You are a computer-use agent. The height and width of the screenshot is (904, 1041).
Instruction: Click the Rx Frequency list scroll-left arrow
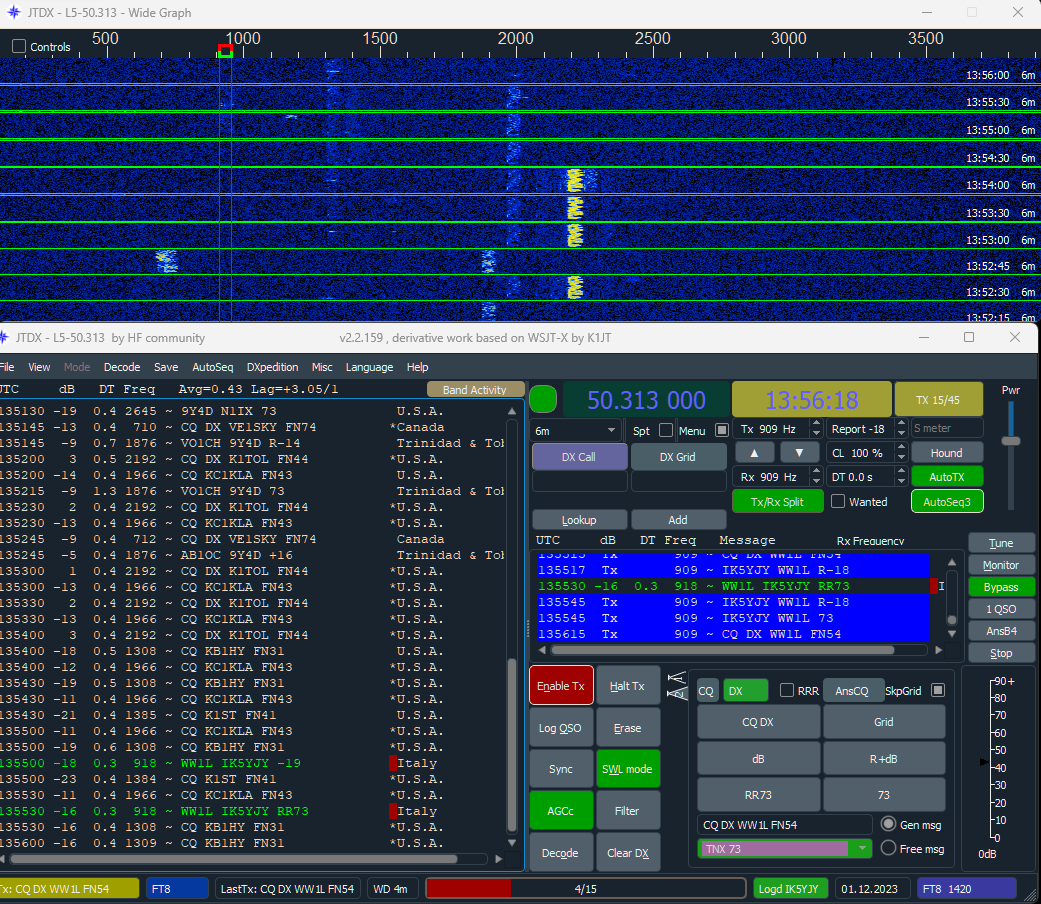pos(542,650)
